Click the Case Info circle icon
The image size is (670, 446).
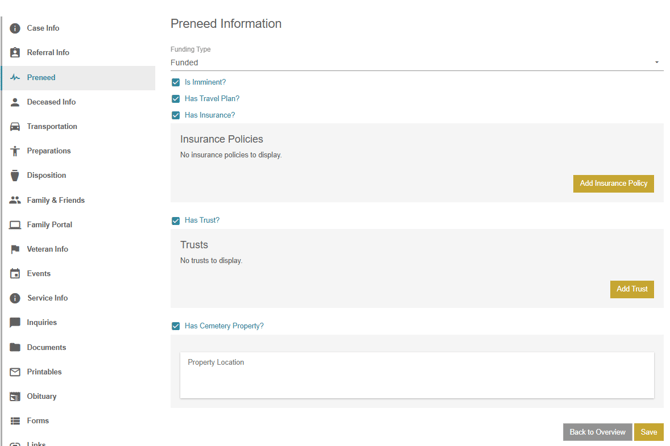click(x=15, y=28)
